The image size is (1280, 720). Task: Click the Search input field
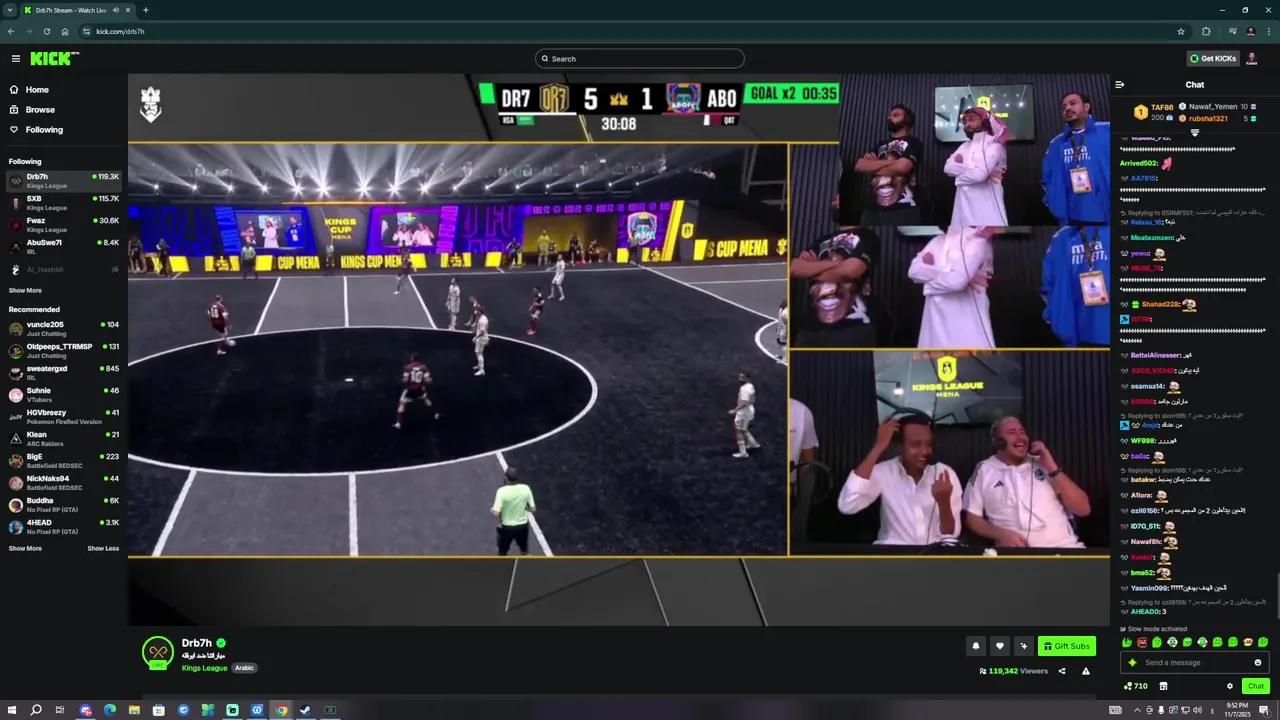click(x=640, y=59)
